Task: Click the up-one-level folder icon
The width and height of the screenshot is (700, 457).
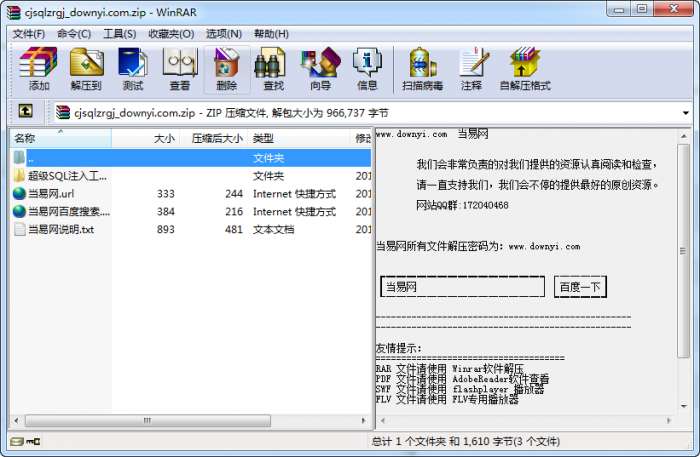Action: (x=25, y=111)
